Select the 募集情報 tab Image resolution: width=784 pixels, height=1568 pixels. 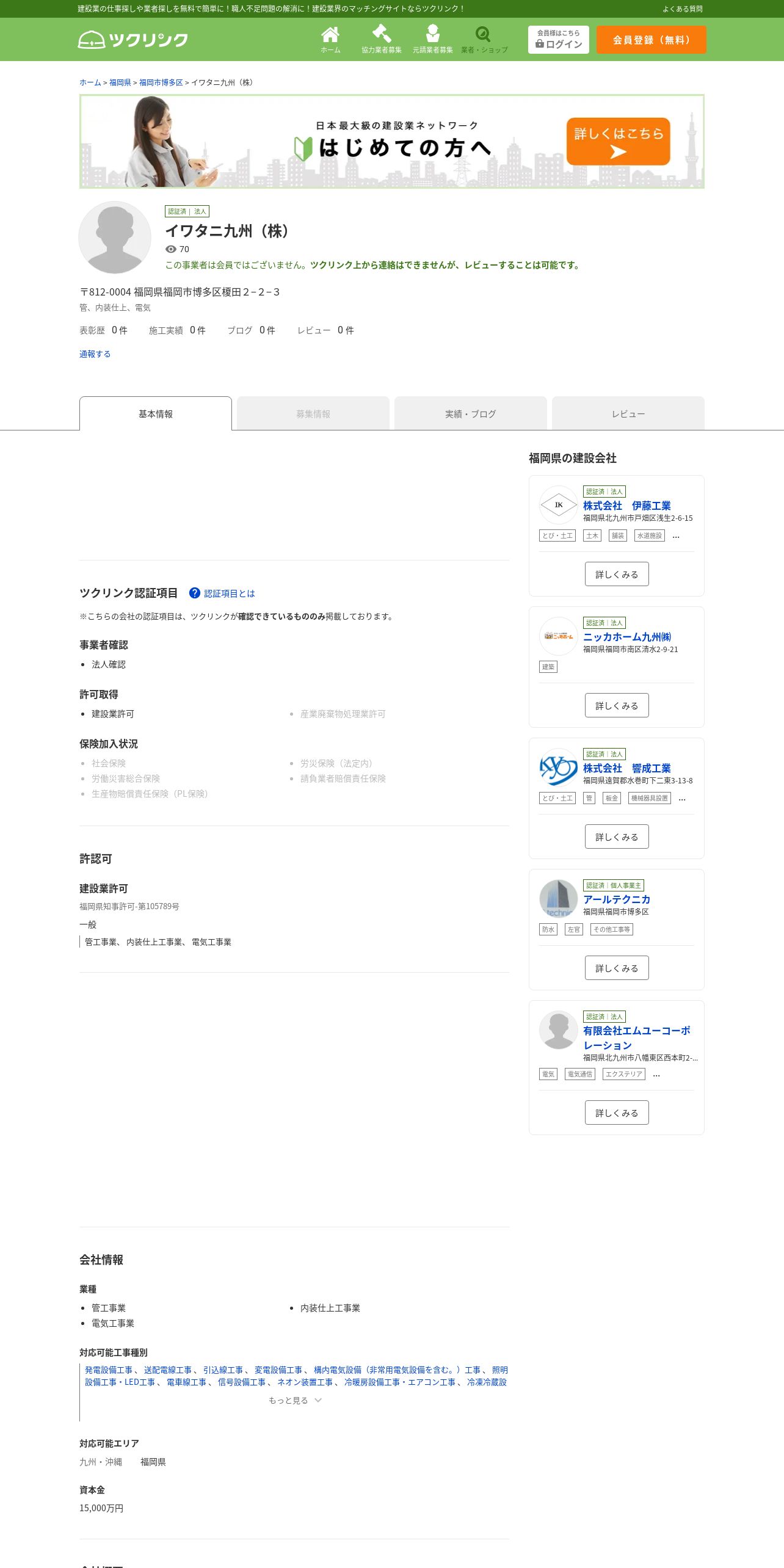coord(313,413)
